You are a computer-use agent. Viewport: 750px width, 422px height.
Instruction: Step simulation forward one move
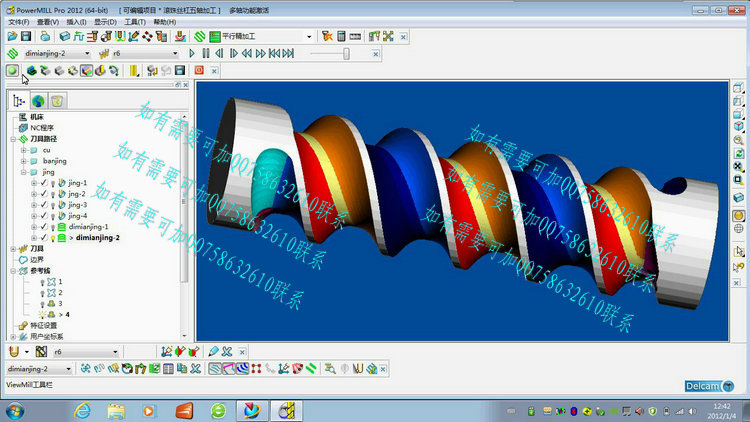pyautogui.click(x=233, y=54)
